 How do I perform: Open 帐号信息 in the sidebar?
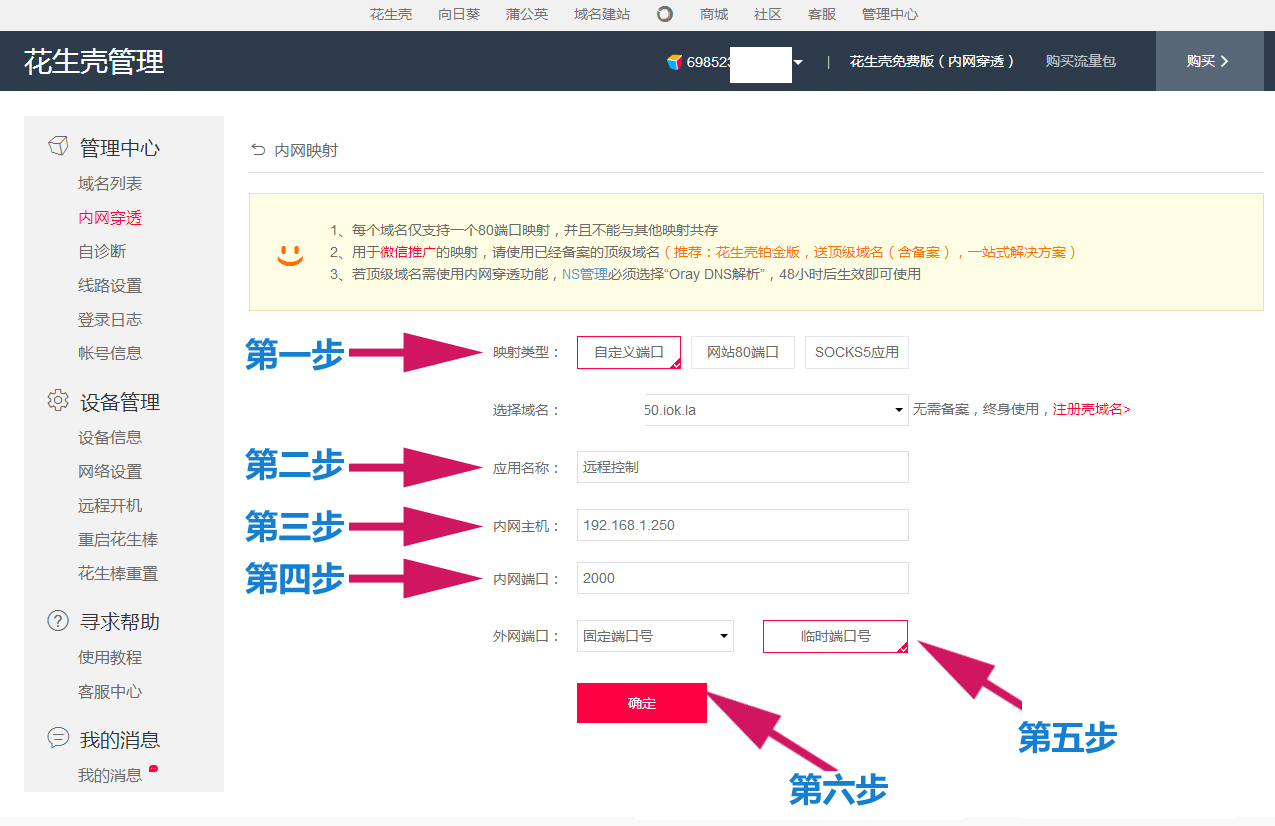(110, 353)
